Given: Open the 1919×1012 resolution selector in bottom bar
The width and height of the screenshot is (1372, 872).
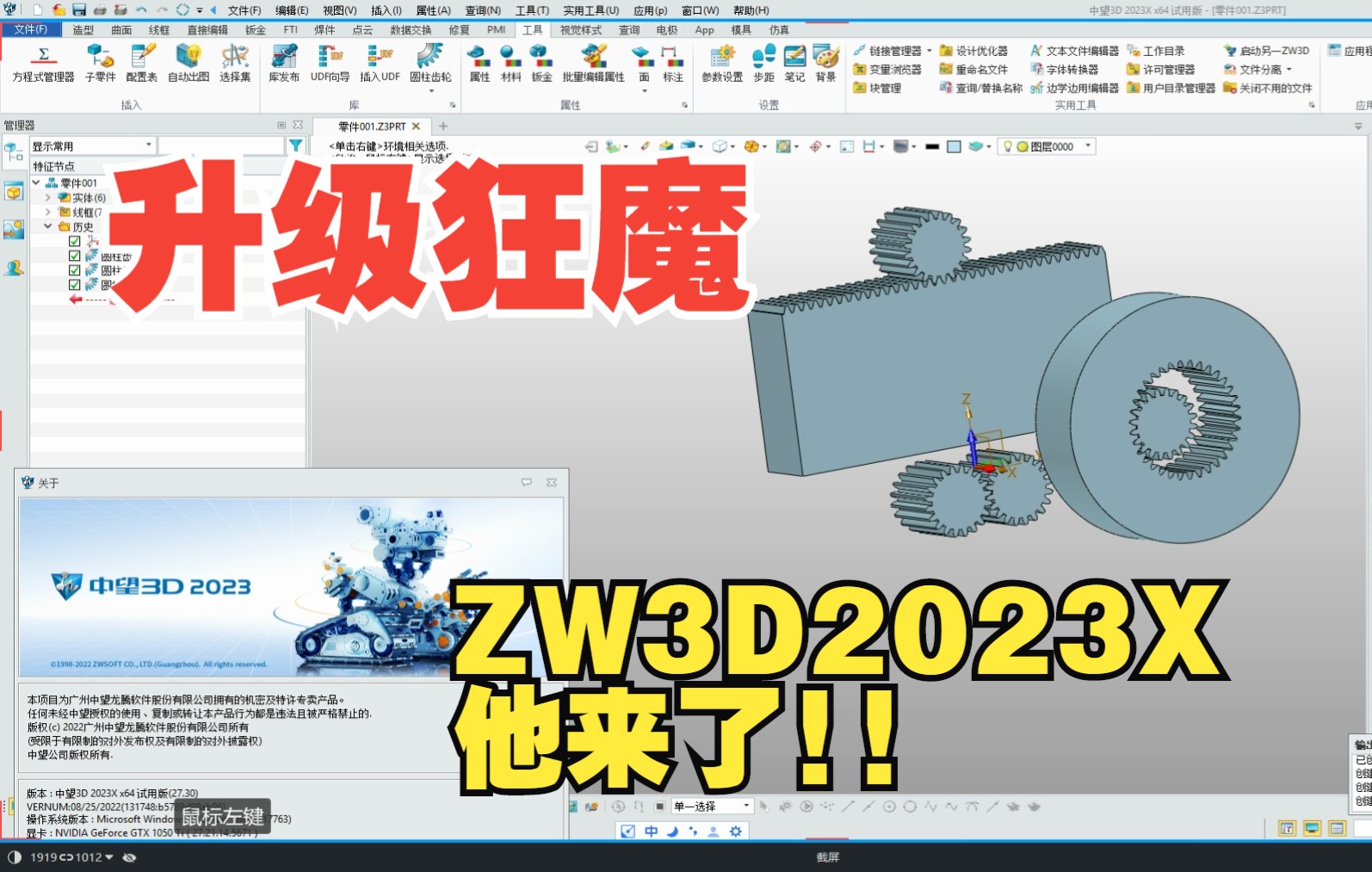Looking at the screenshot, I should click(71, 857).
